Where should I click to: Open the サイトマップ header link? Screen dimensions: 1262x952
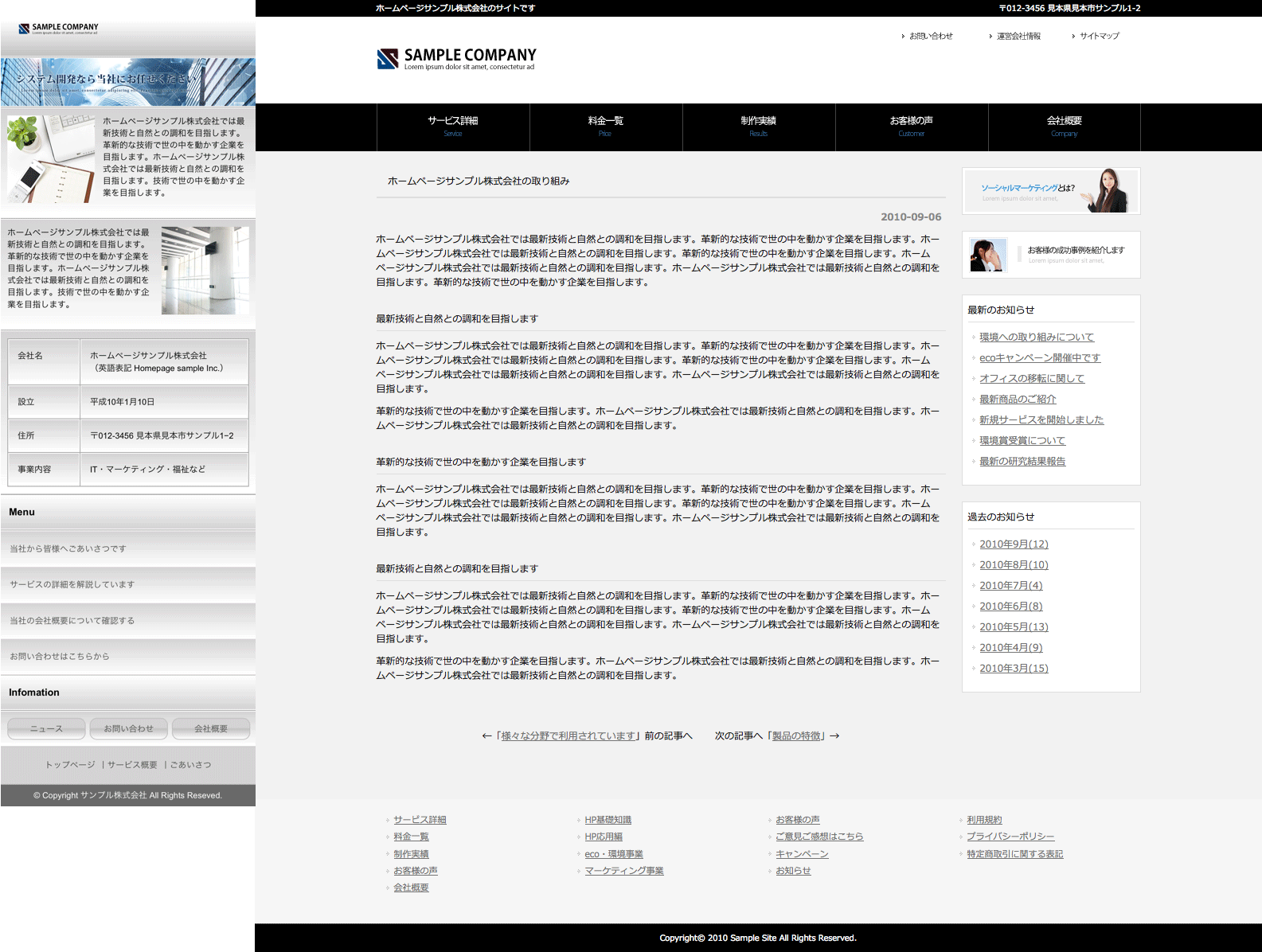click(1099, 37)
